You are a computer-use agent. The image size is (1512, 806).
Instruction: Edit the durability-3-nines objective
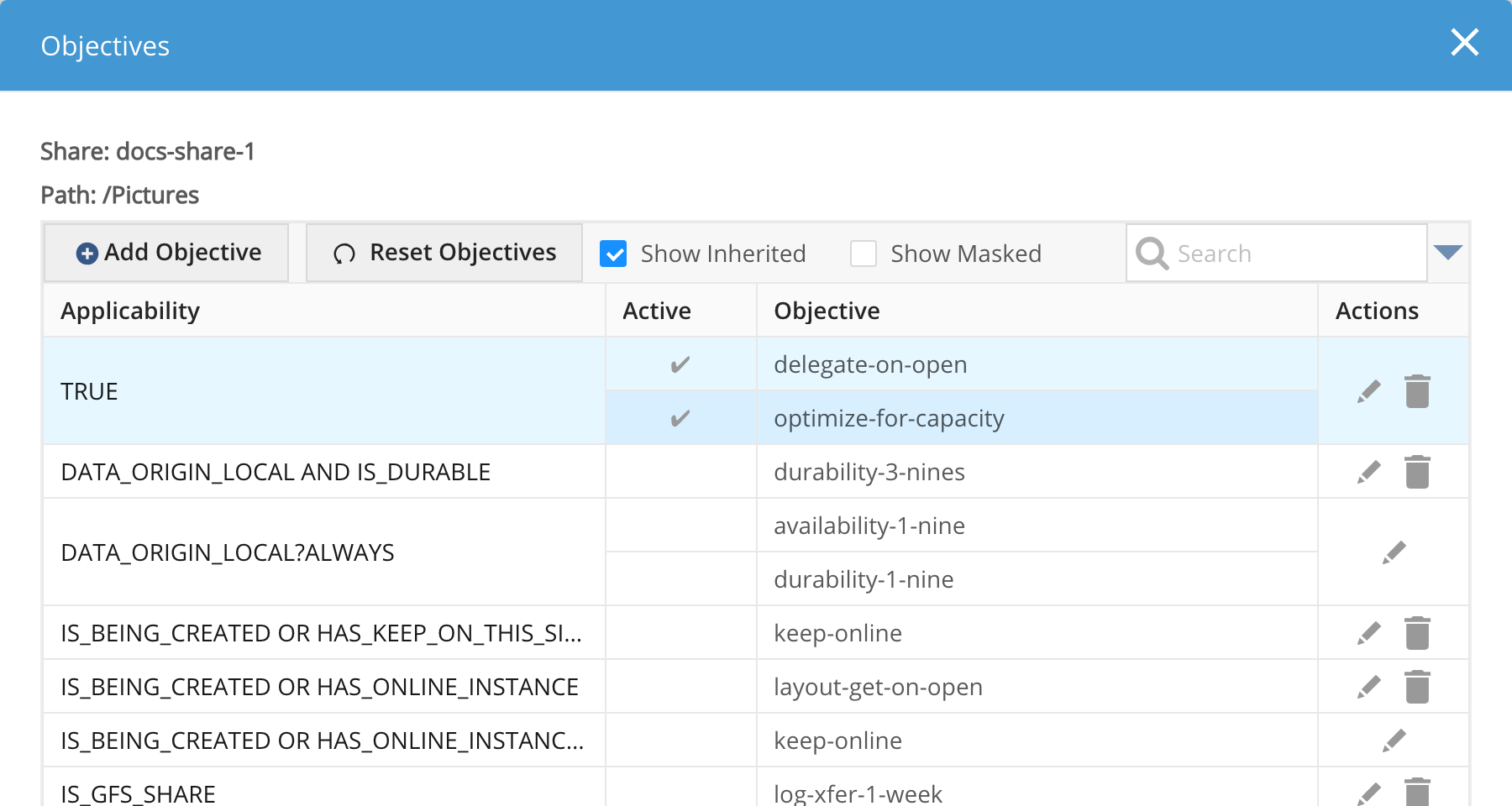[1369, 472]
